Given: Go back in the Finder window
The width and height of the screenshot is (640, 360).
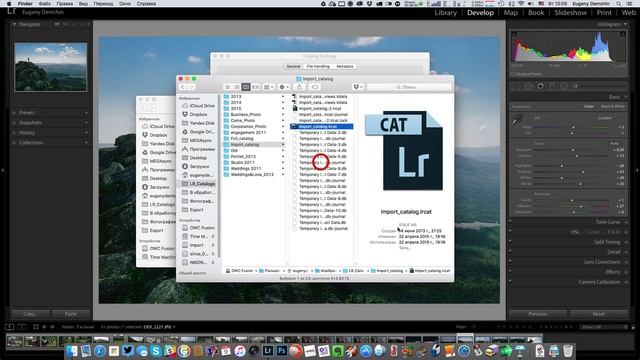Looking at the screenshot, I should pos(182,87).
